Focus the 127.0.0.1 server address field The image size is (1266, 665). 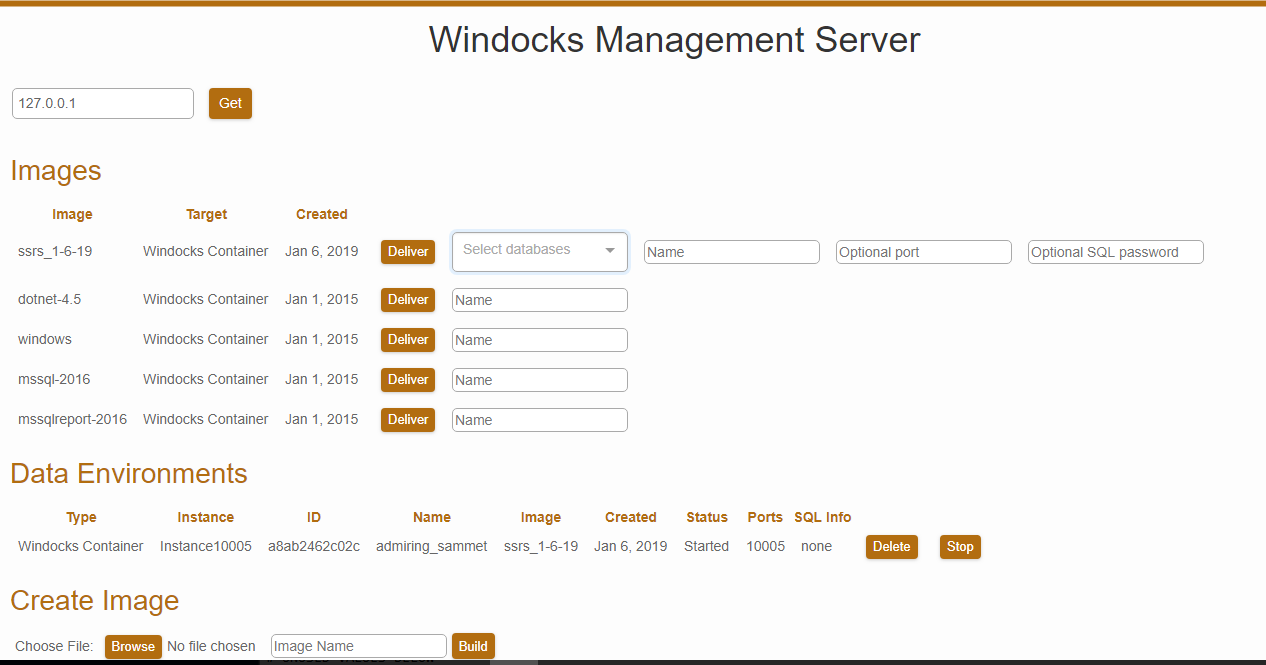pyautogui.click(x=103, y=103)
